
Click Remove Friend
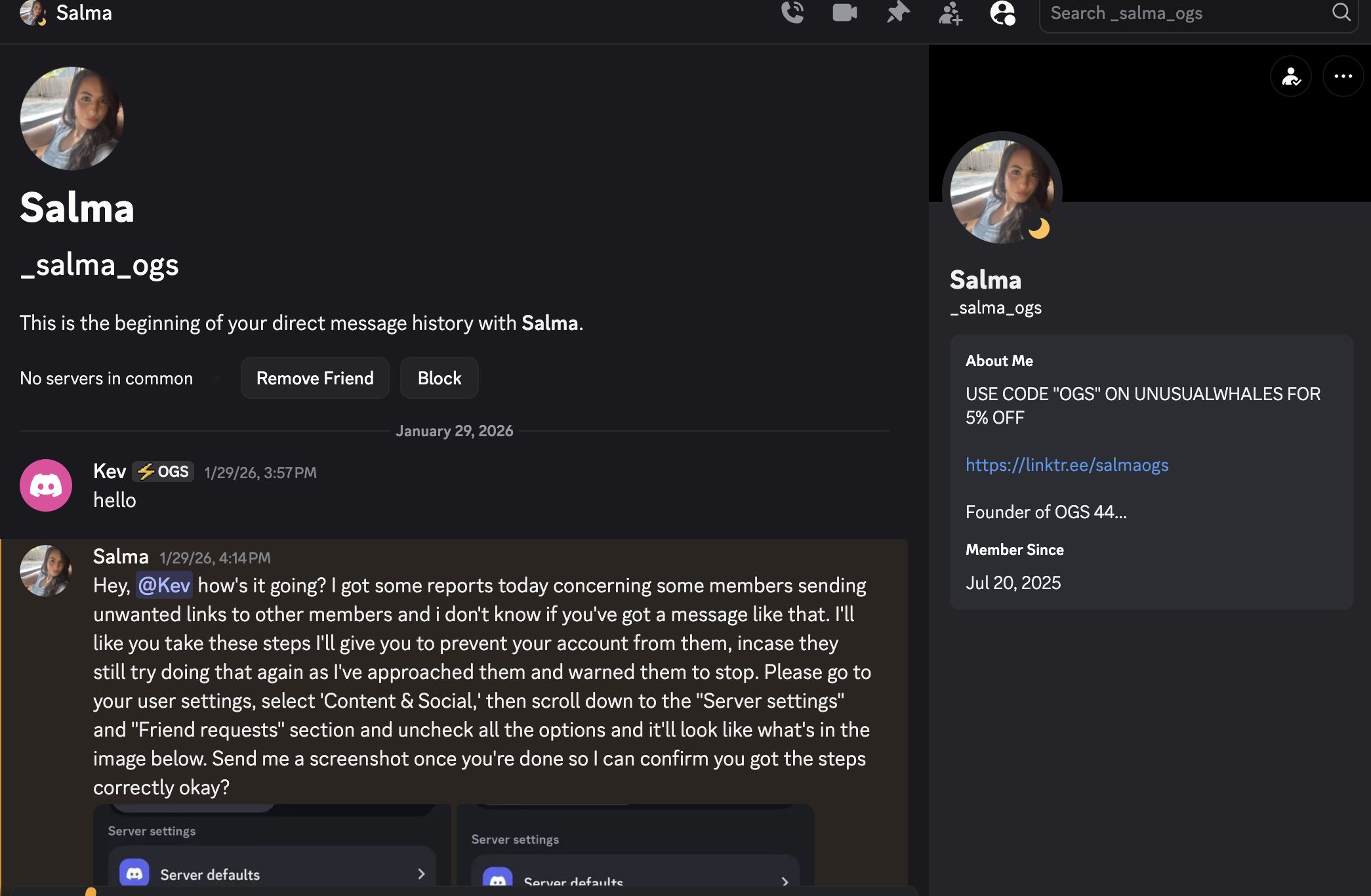point(315,378)
